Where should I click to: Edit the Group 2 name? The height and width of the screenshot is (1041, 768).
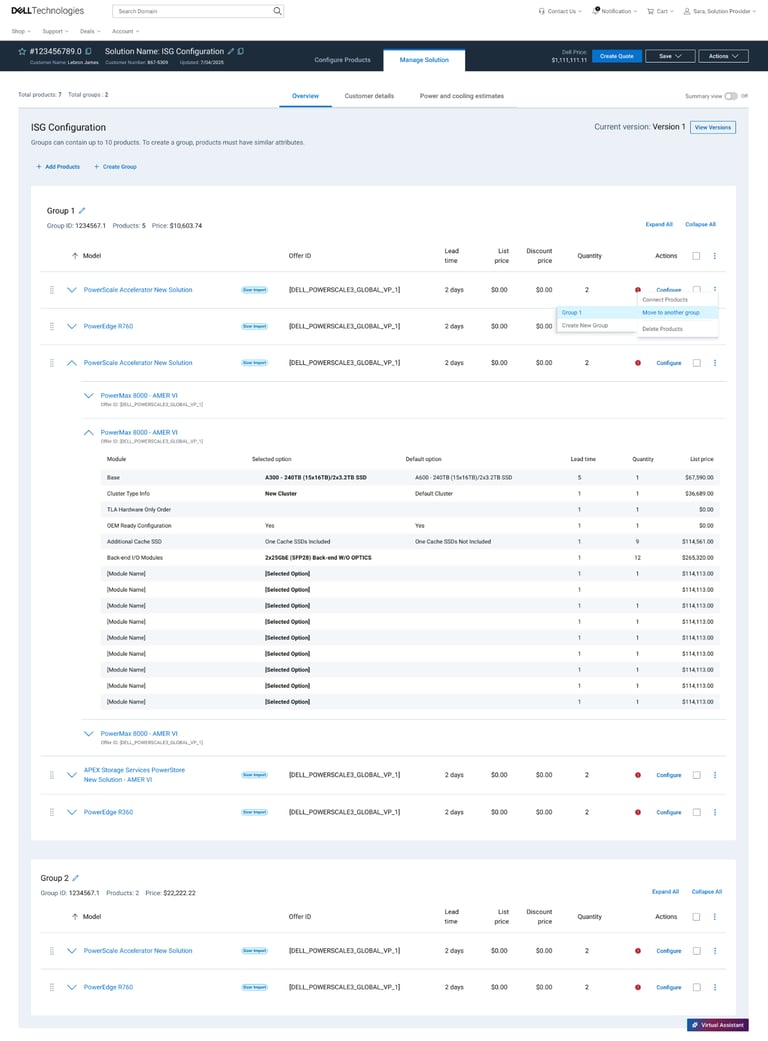tap(76, 878)
